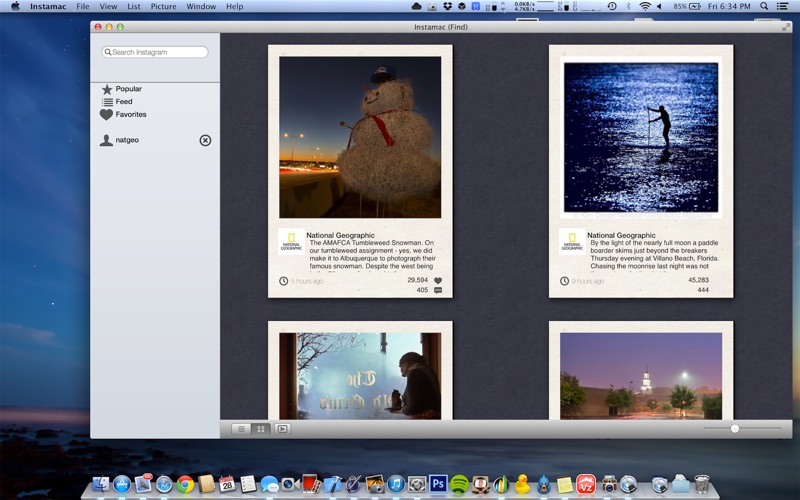Click the Bluetooth menu bar icon
This screenshot has height=500, width=800.
[x=629, y=6]
